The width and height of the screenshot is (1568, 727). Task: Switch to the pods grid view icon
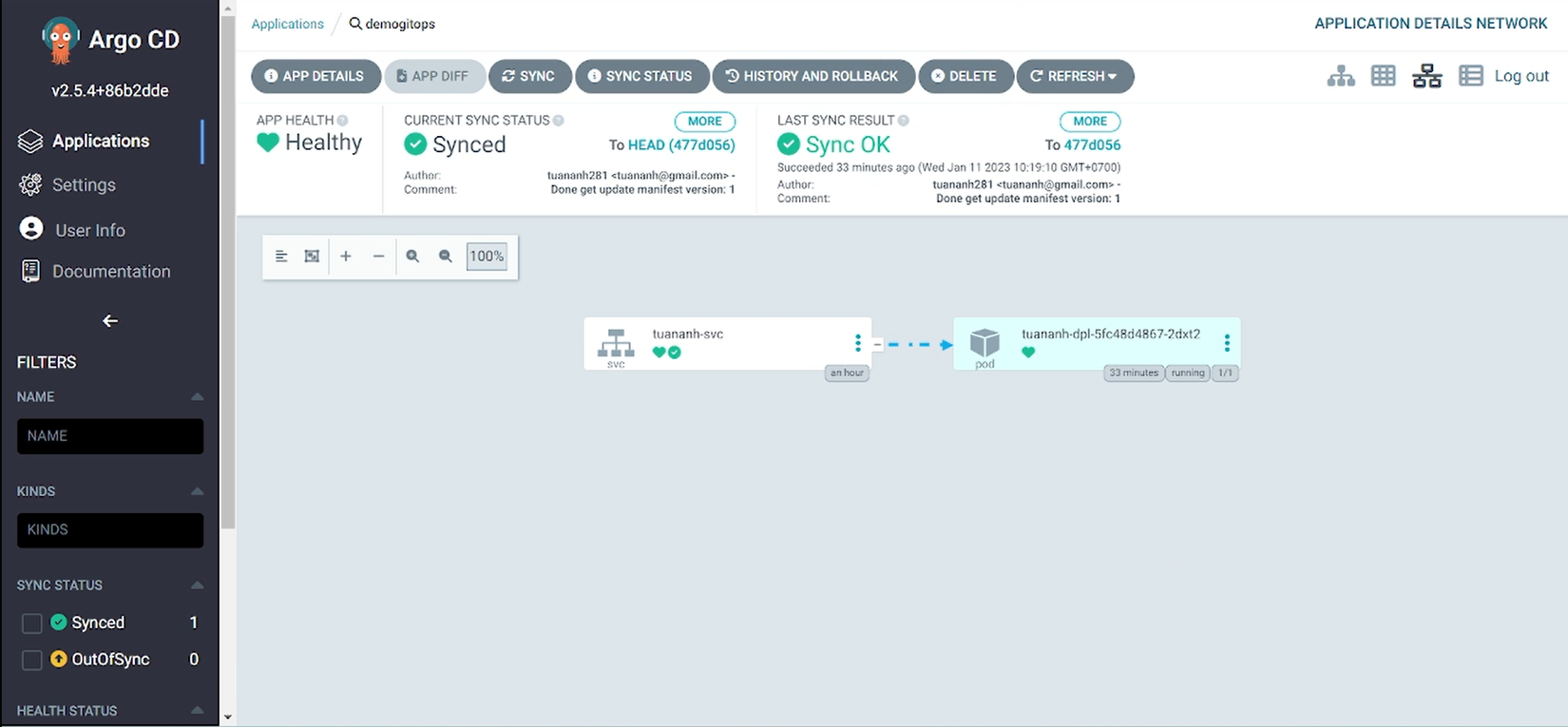(x=1384, y=76)
